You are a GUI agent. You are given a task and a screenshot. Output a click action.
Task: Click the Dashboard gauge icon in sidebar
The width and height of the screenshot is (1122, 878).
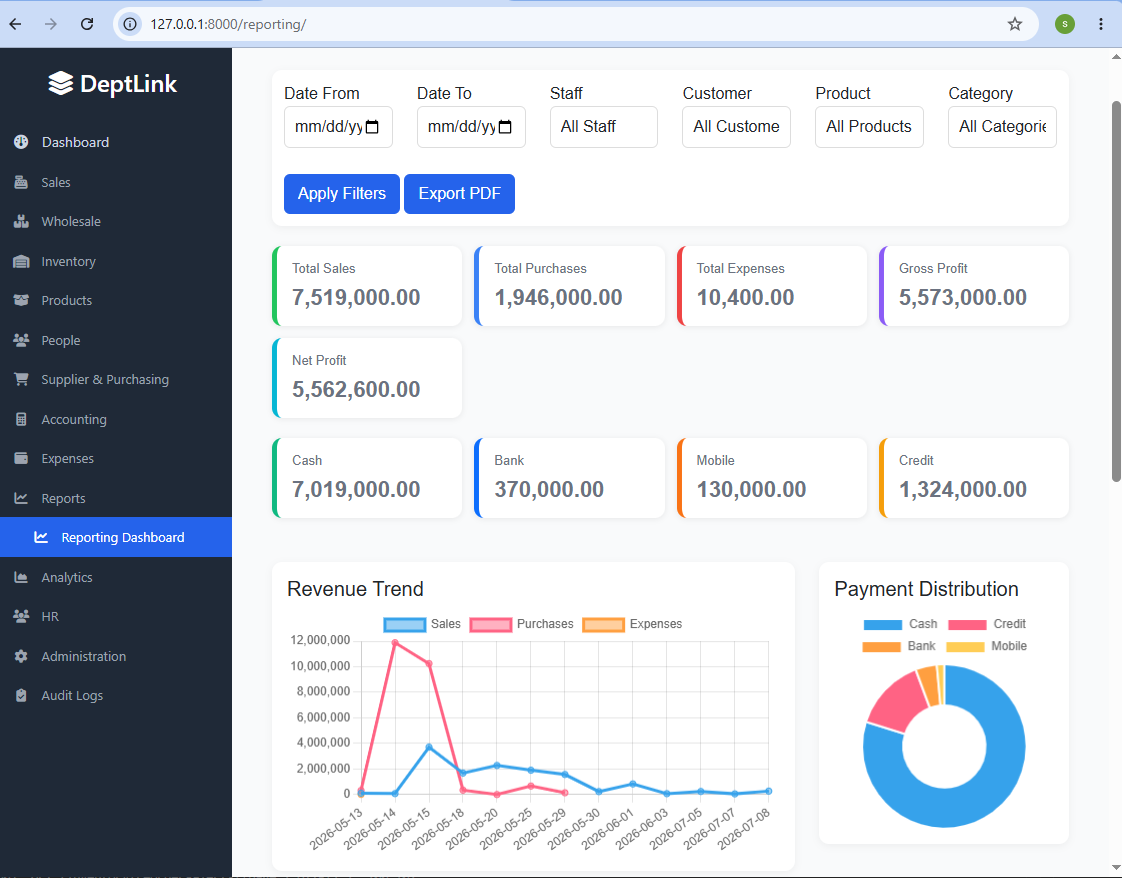pos(21,142)
